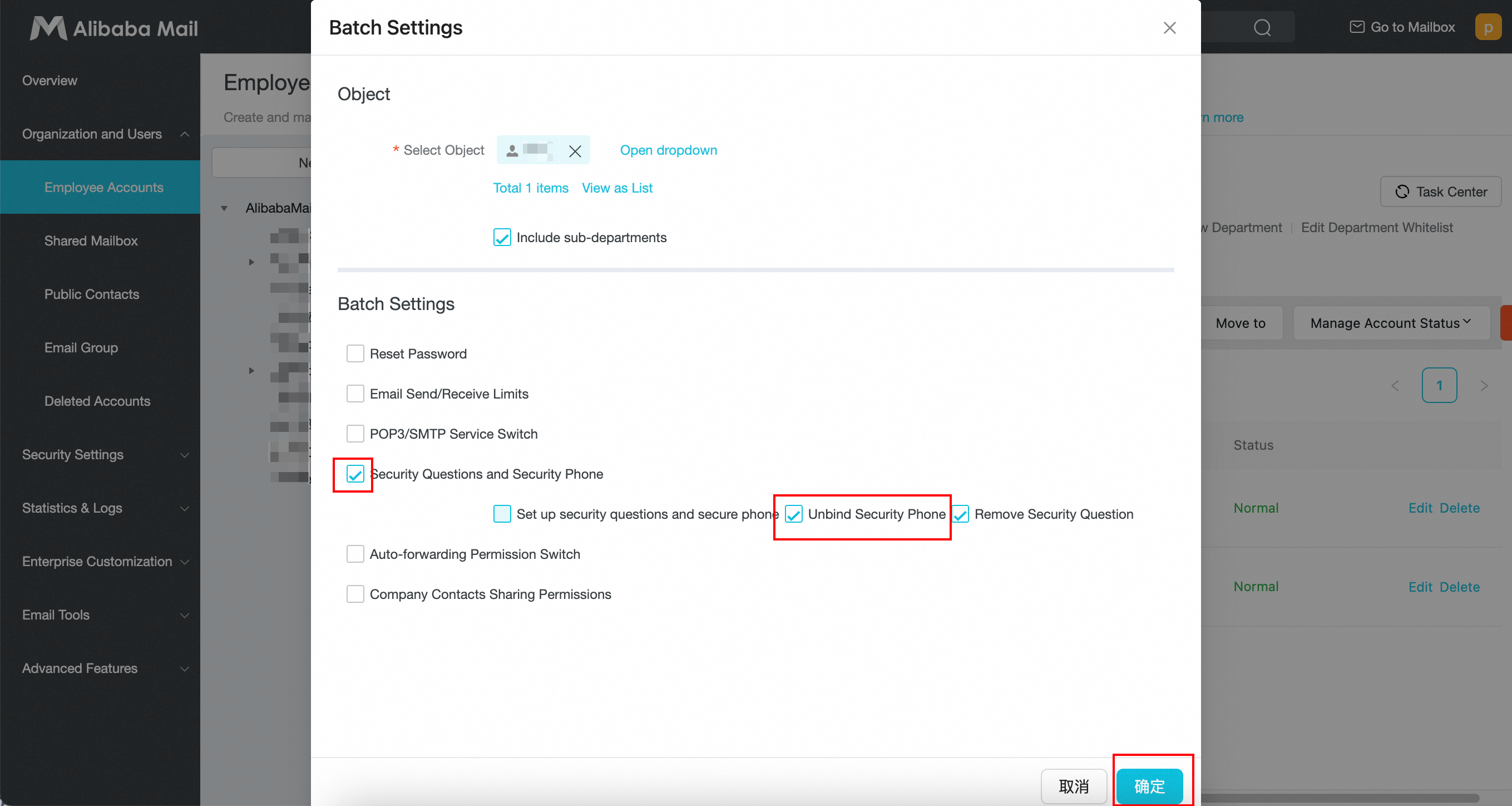Go to previous page arrow
Screen dimensions: 1512x806
point(1395,385)
